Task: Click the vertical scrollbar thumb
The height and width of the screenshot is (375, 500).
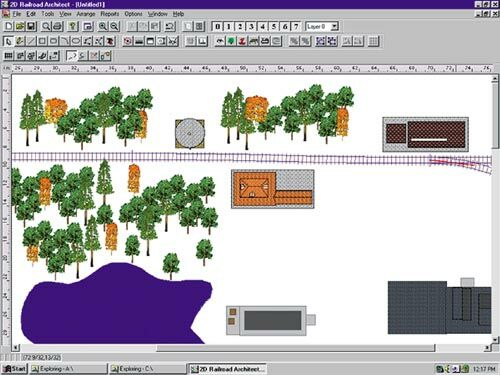Action: (x=495, y=116)
